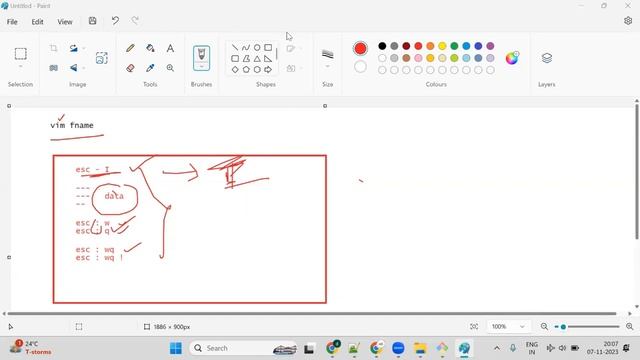Undo the last action

point(115,21)
